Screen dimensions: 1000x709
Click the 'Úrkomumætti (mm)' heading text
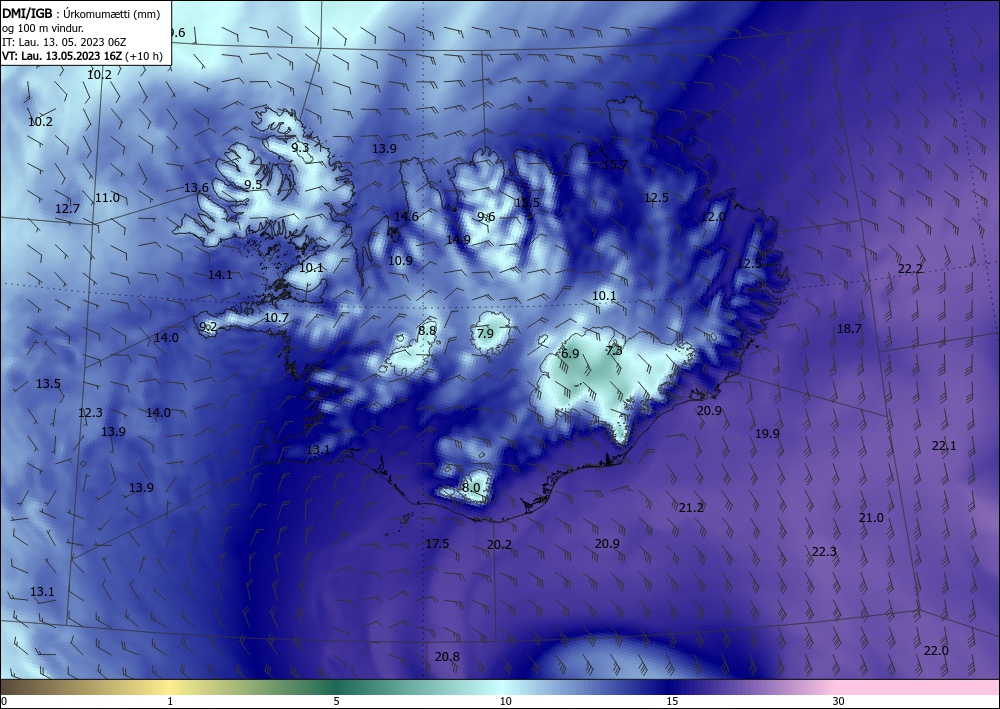(112, 14)
